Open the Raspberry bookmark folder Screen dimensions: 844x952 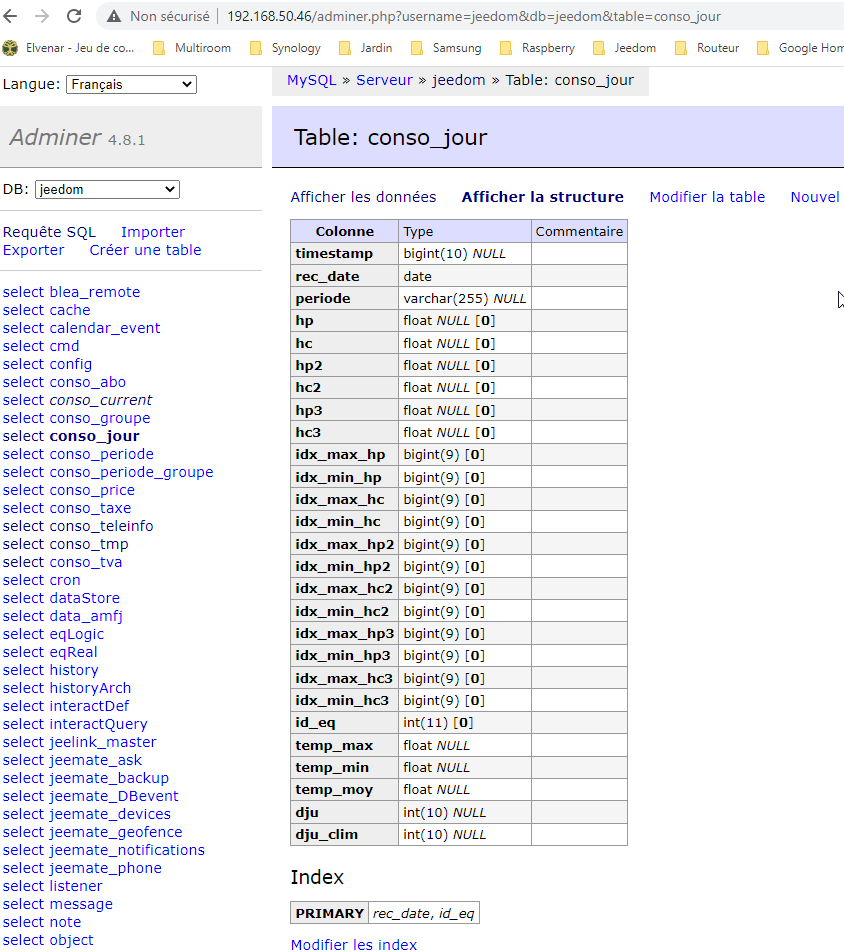[x=536, y=48]
